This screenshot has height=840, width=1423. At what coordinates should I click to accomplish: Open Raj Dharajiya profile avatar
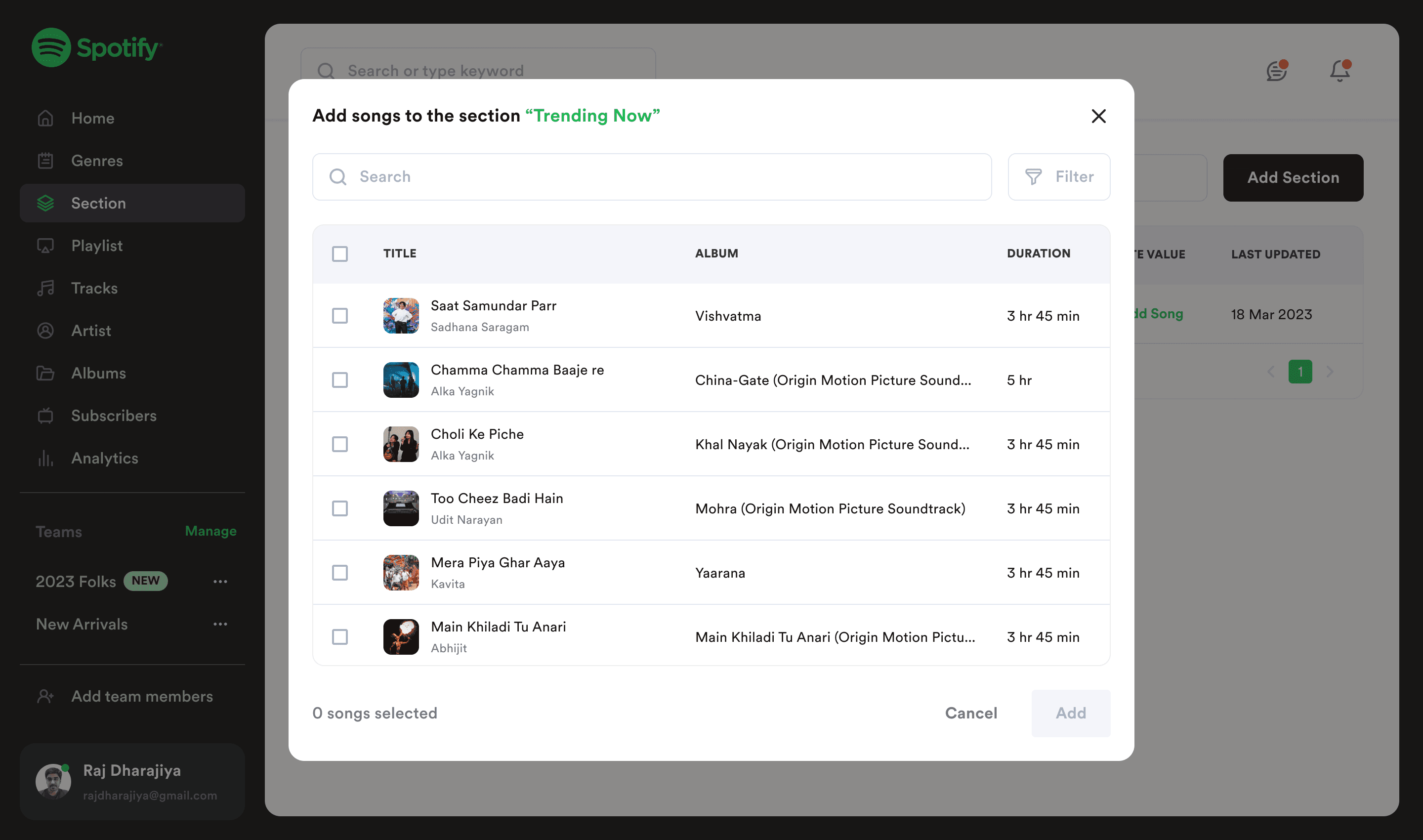click(x=53, y=781)
